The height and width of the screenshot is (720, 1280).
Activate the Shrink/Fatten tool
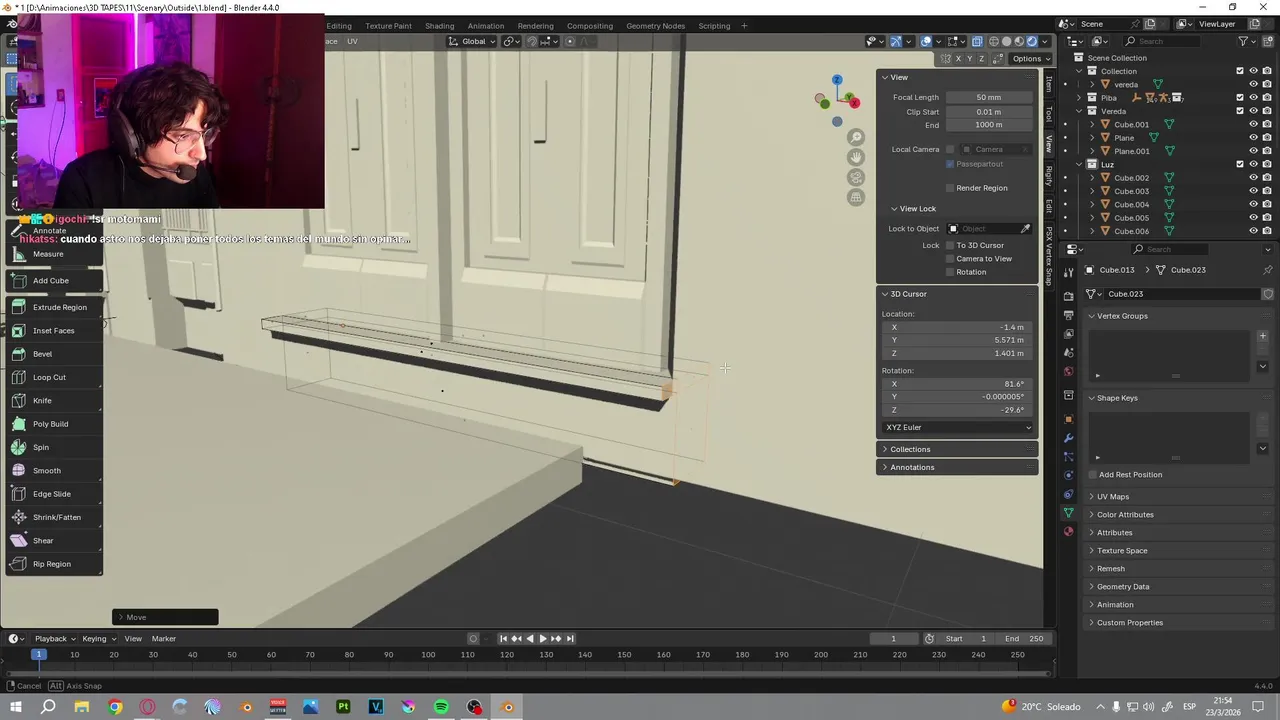click(54, 517)
